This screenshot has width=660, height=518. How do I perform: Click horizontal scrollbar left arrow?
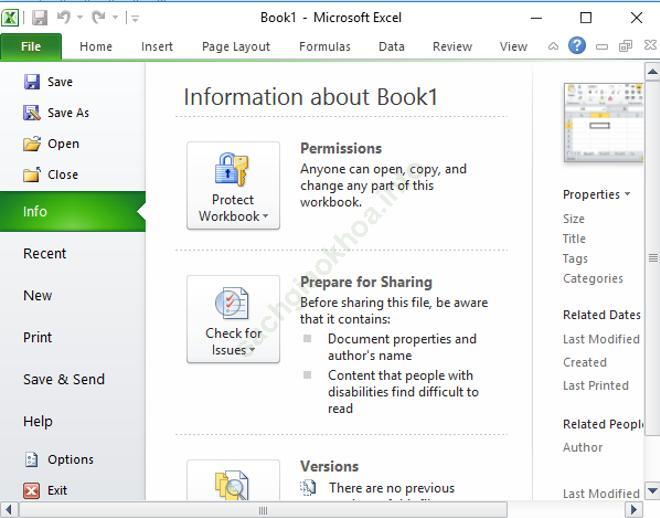tap(9, 510)
